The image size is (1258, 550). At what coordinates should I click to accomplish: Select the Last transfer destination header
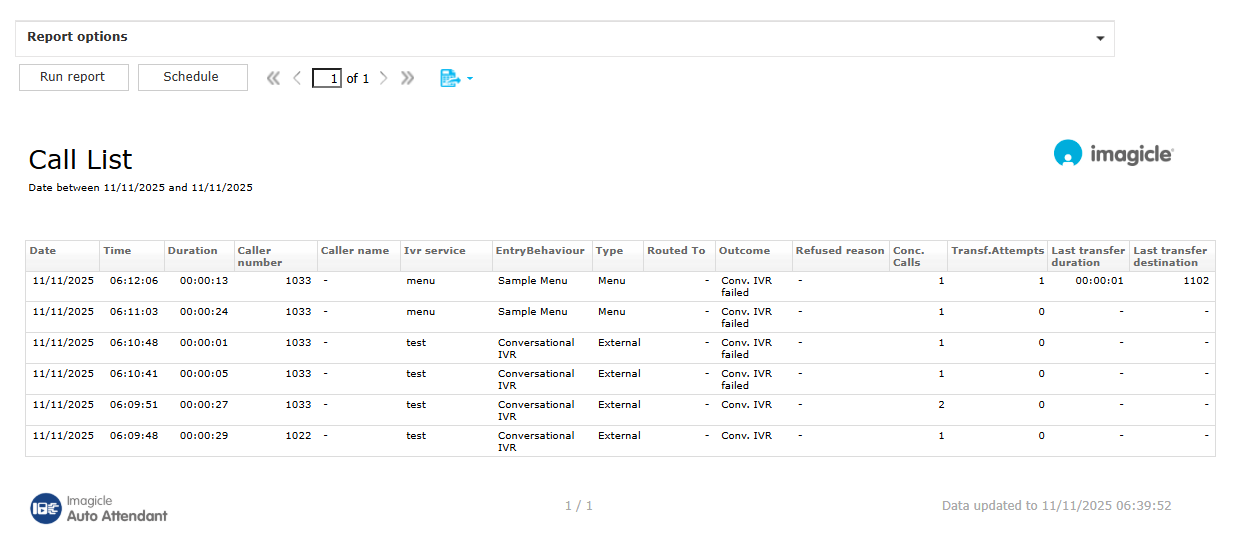click(x=1170, y=256)
